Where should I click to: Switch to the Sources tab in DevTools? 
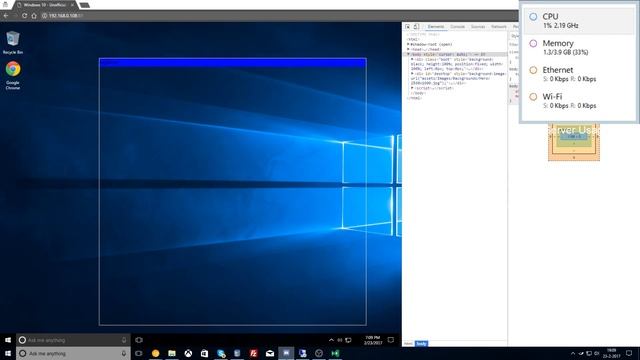pos(478,27)
